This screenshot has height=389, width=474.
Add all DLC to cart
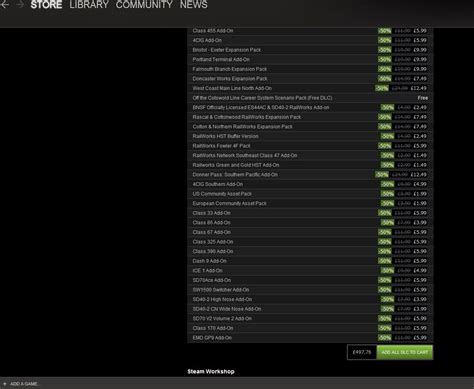[x=405, y=352]
